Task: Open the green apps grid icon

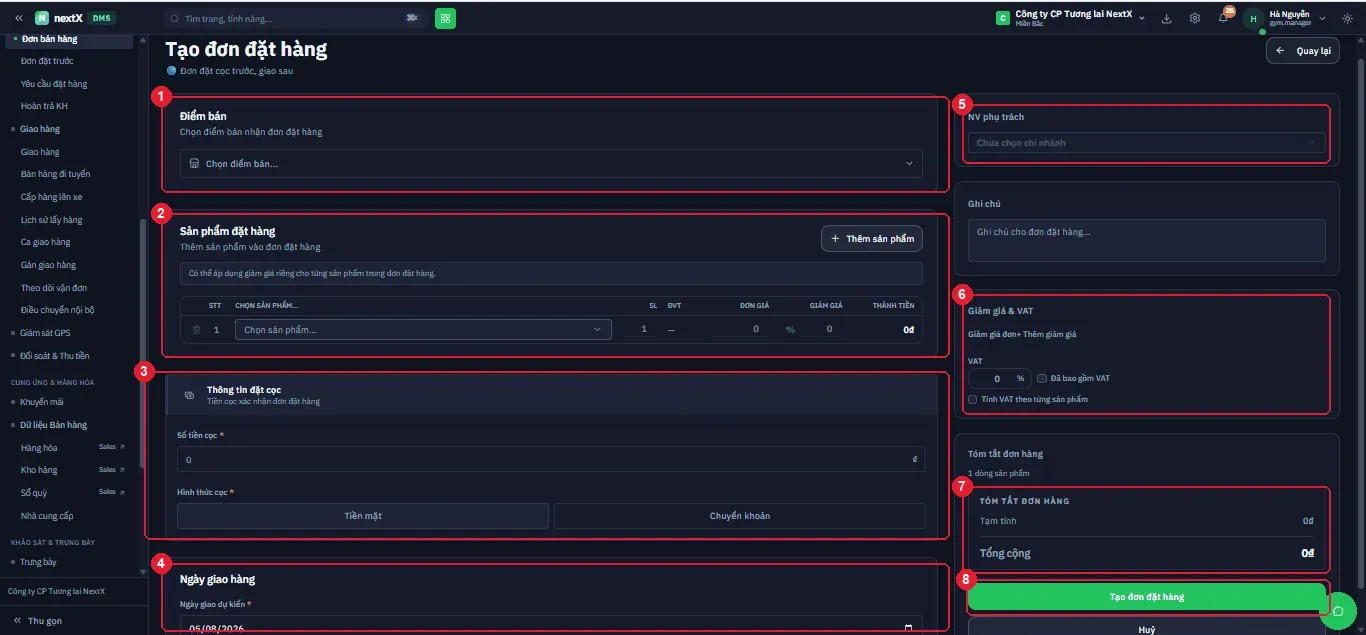Action: 445,18
